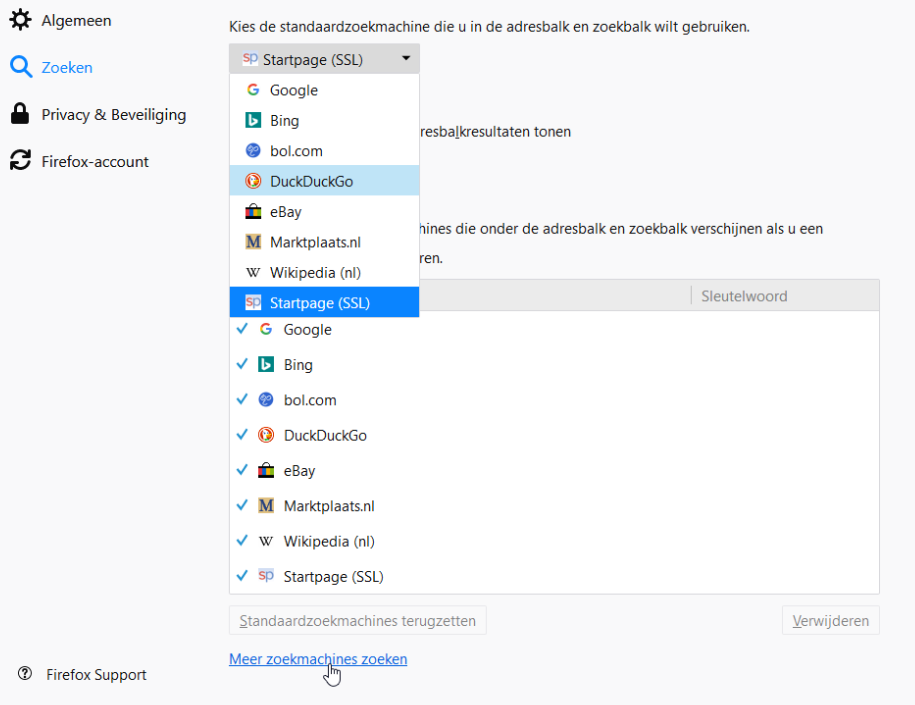Click the Sleutelwoord column header

[x=744, y=296]
